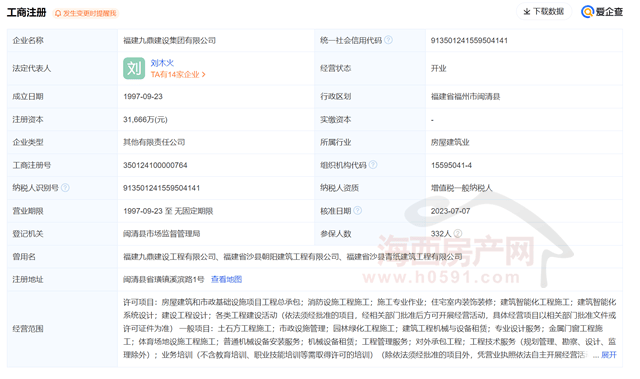Select company type 其他有限责任公司

tap(154, 142)
